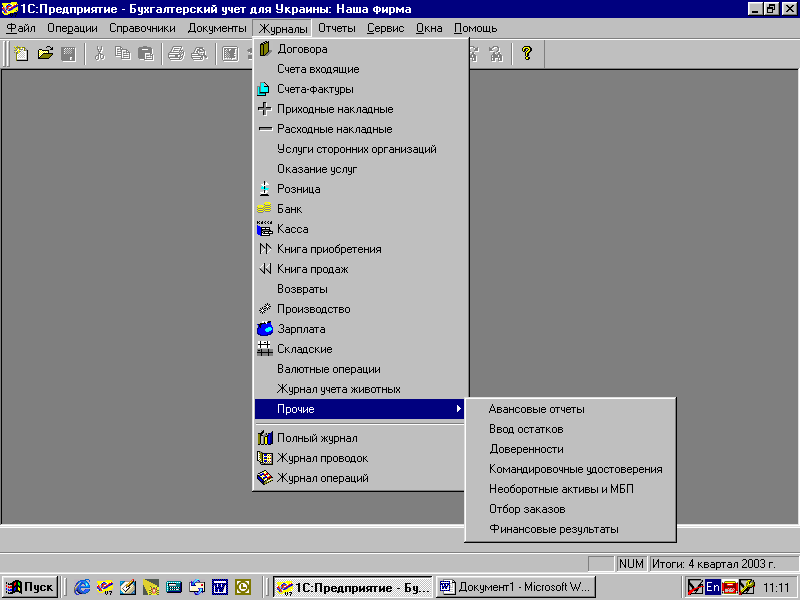Click the binoculars icon beside the Help icon
The image size is (800, 600).
point(495,53)
